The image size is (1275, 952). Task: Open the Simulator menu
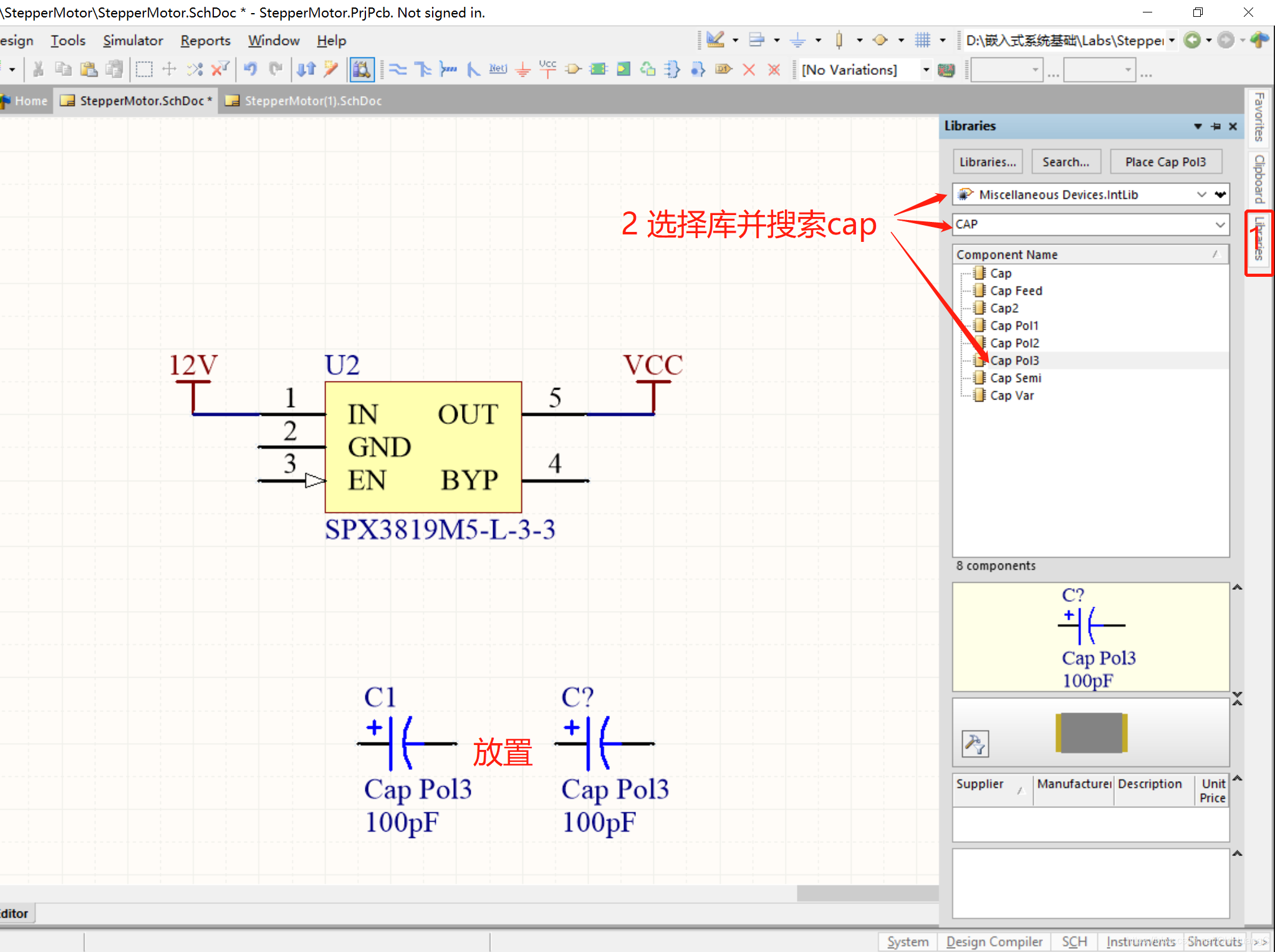(x=133, y=41)
